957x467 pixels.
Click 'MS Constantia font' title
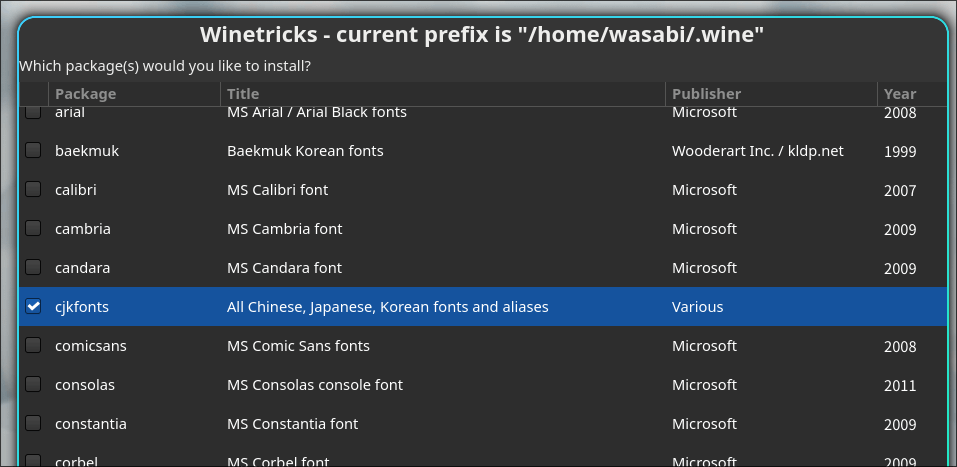click(x=292, y=424)
